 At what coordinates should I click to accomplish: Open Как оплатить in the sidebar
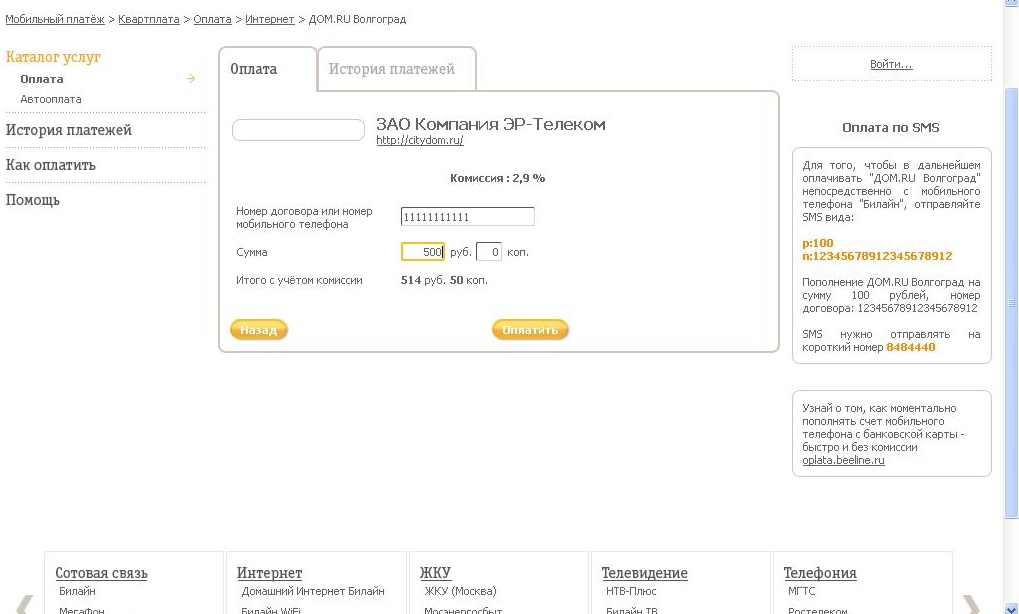[51, 165]
